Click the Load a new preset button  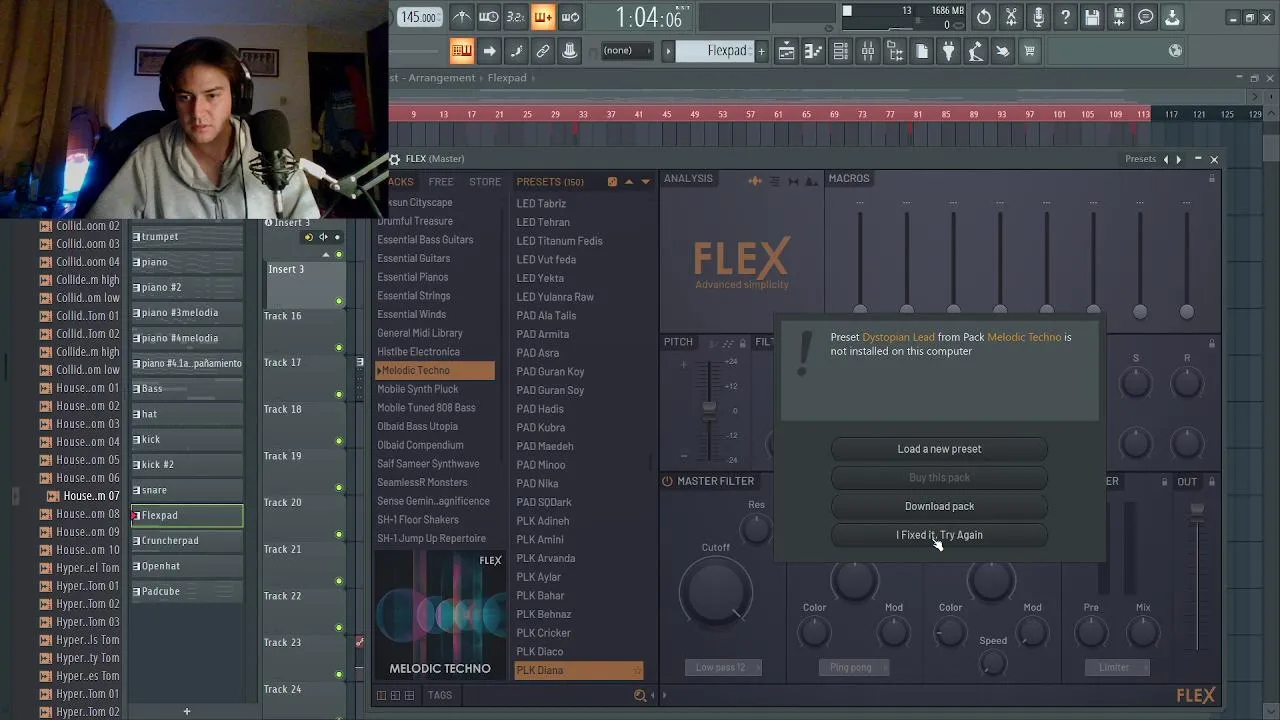point(939,449)
